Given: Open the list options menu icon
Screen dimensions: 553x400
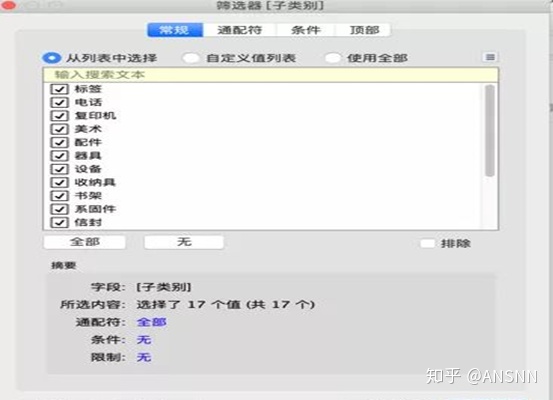Looking at the screenshot, I should coord(490,57).
